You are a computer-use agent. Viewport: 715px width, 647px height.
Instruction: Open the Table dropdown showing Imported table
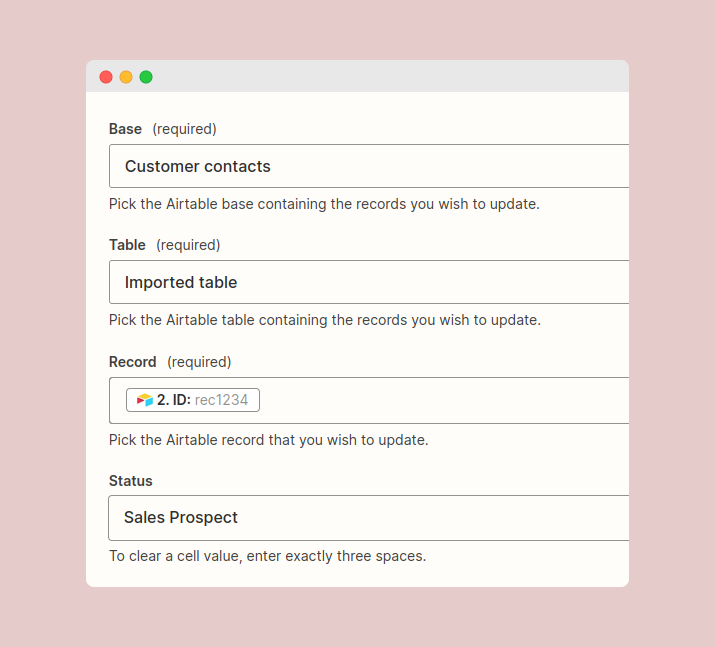click(369, 282)
